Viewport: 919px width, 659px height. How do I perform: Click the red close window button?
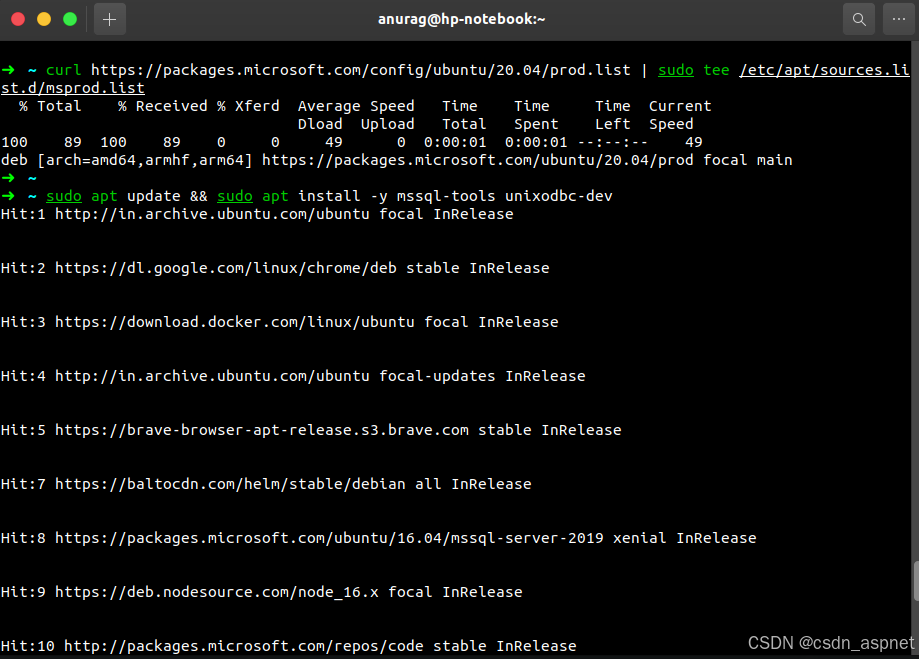[18, 19]
